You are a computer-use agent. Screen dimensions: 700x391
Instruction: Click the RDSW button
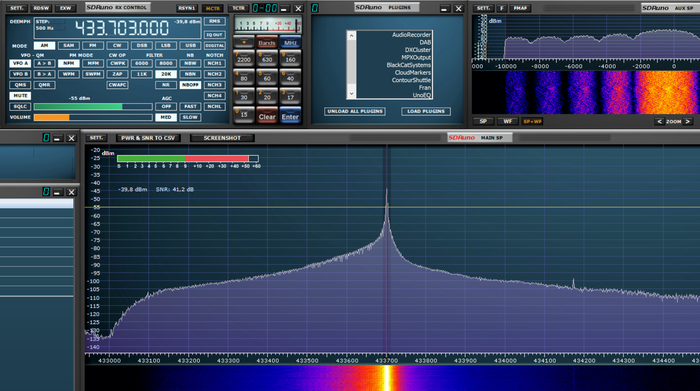42,8
